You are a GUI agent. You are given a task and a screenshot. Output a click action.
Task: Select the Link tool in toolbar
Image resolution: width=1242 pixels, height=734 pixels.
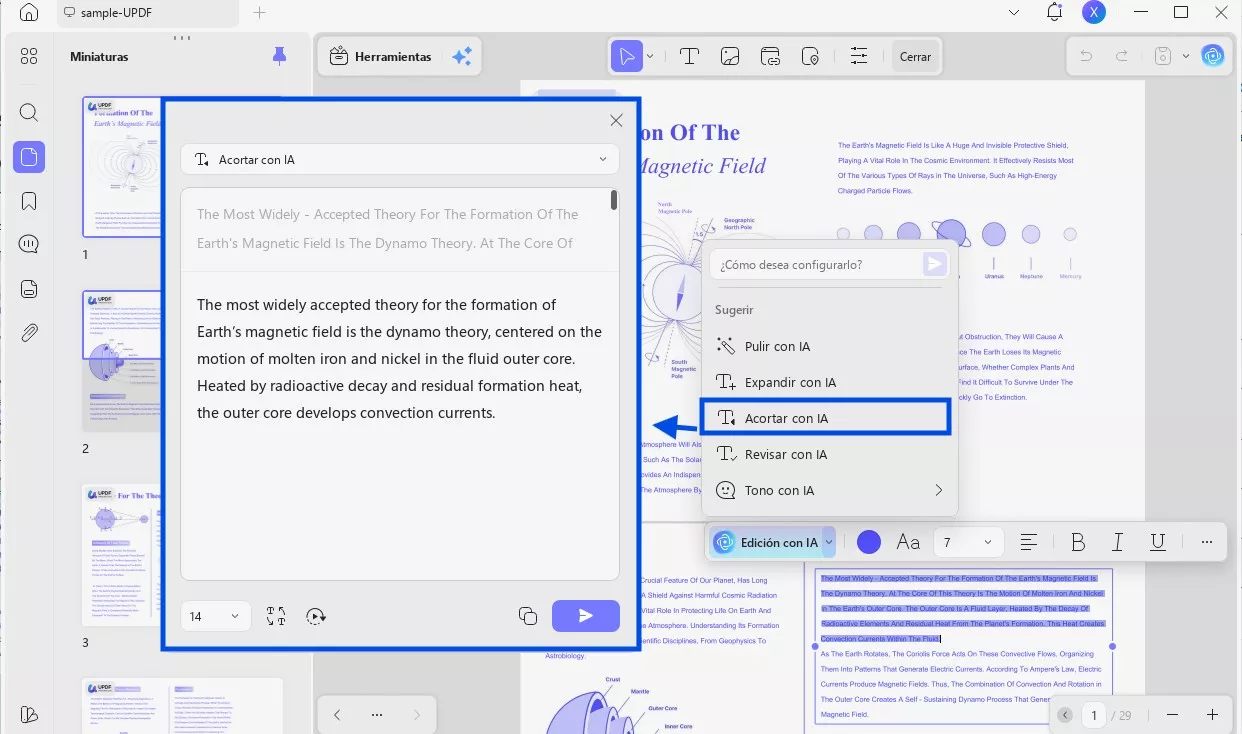click(x=770, y=56)
